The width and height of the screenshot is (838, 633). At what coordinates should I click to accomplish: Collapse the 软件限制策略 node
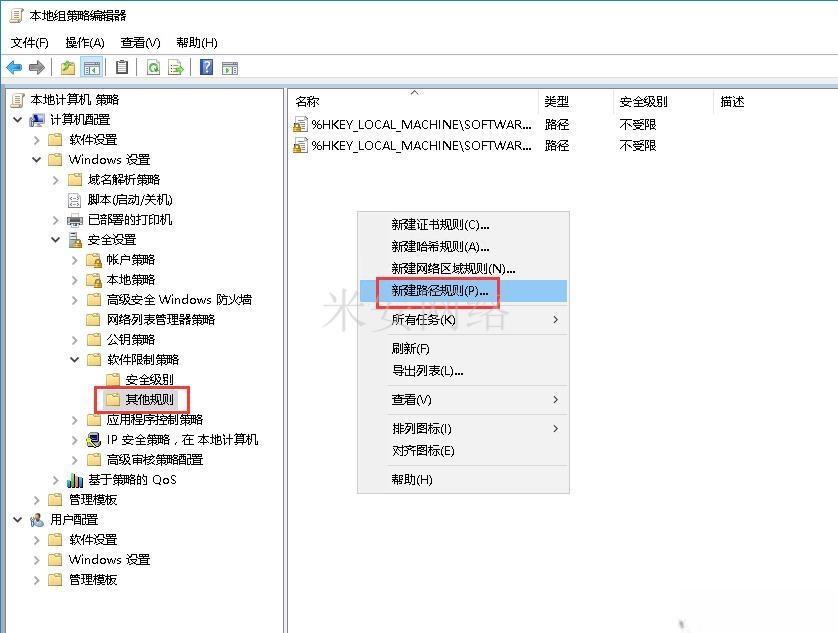75,360
